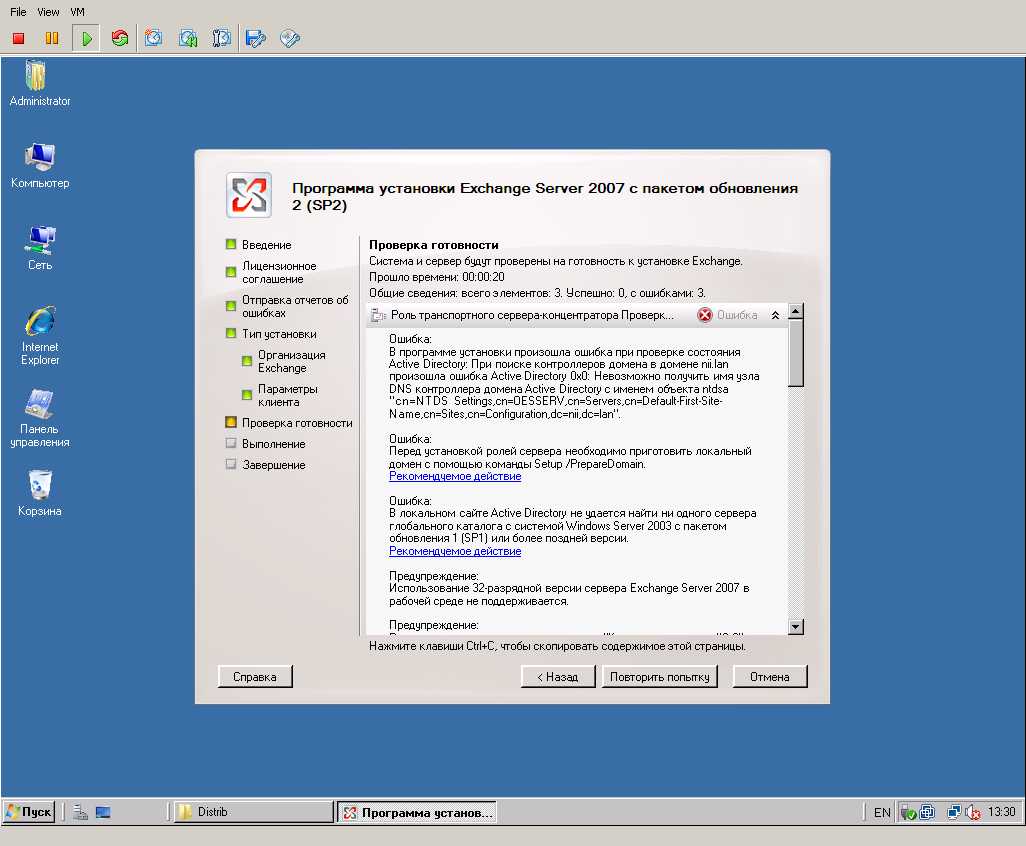Take a snapshot with the clock snapshot icon
1026x846 pixels.
(x=154, y=38)
